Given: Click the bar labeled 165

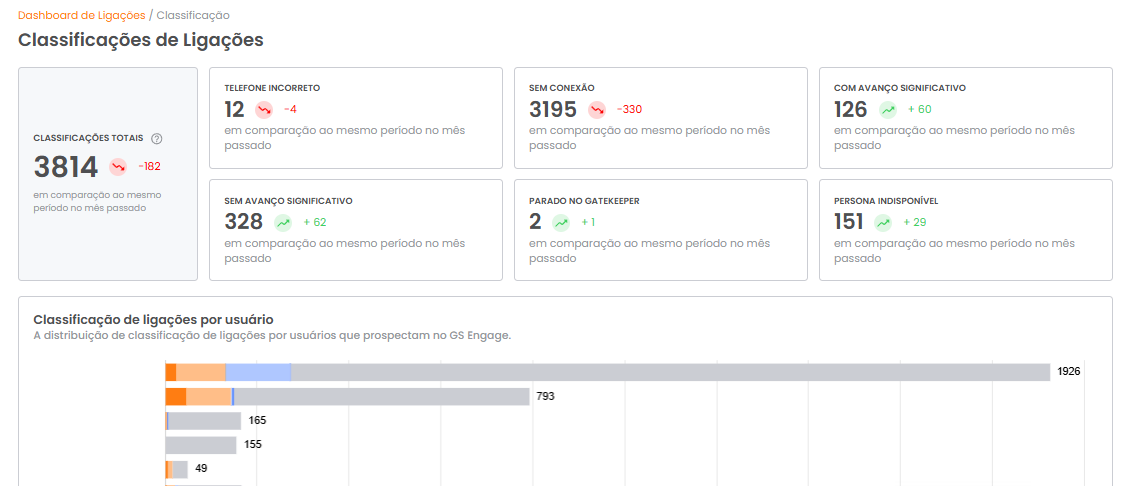Looking at the screenshot, I should [203, 421].
